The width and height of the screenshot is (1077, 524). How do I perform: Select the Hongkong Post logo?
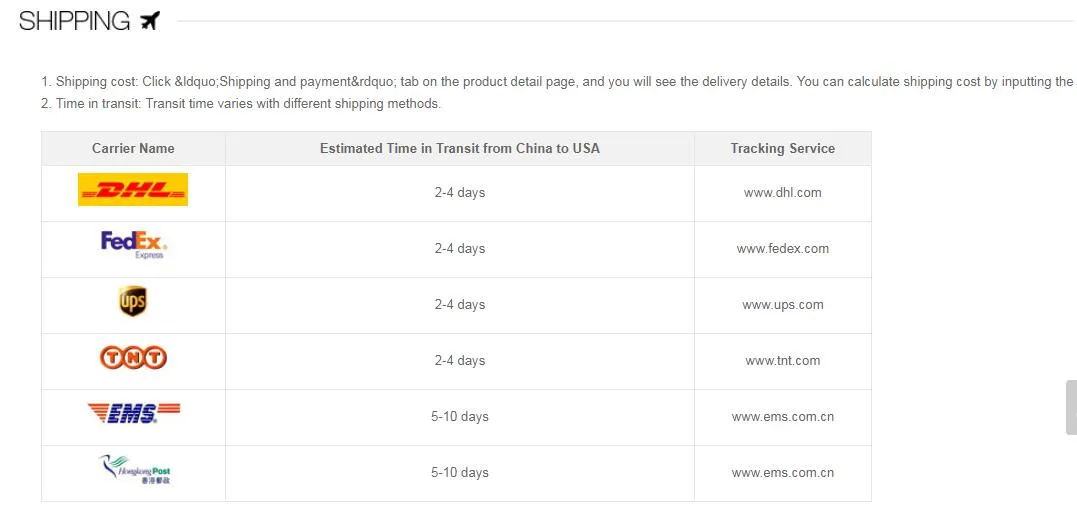pos(134,470)
